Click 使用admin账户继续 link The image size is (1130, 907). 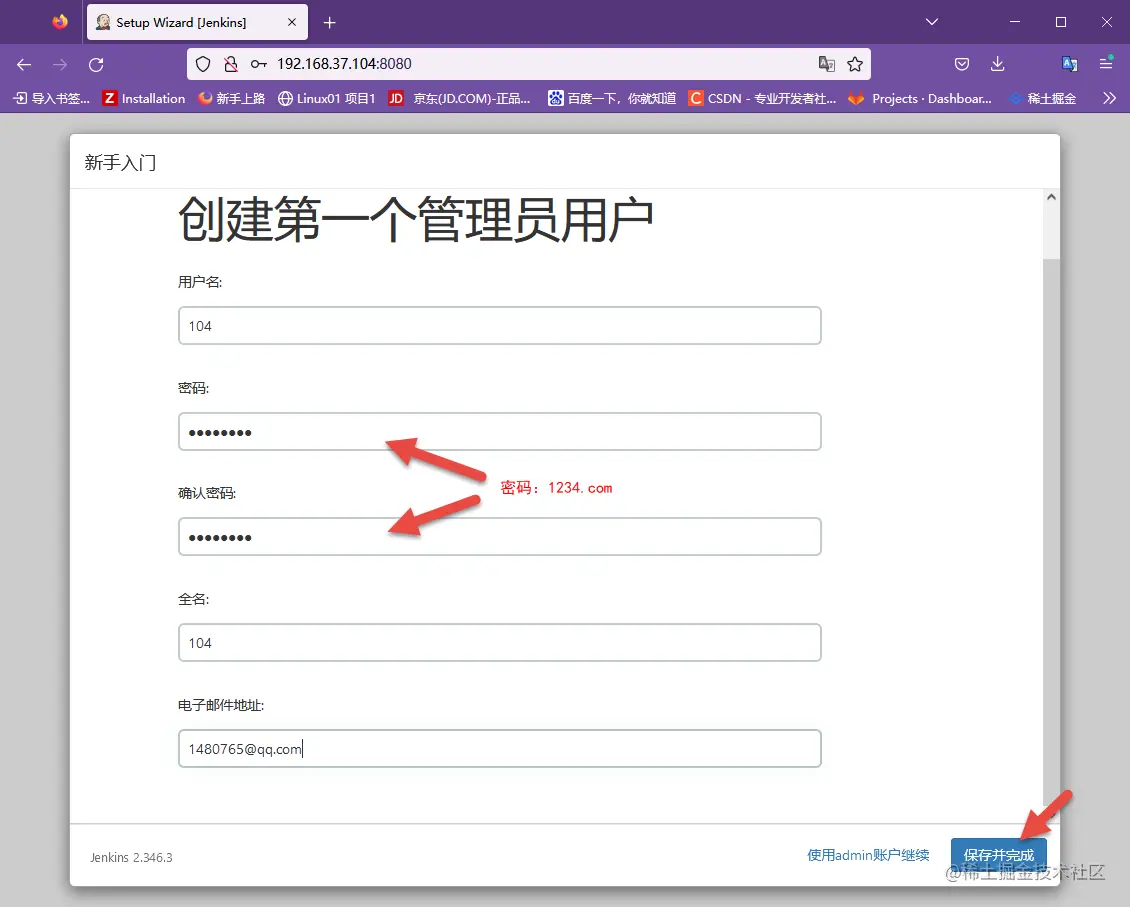click(x=868, y=855)
